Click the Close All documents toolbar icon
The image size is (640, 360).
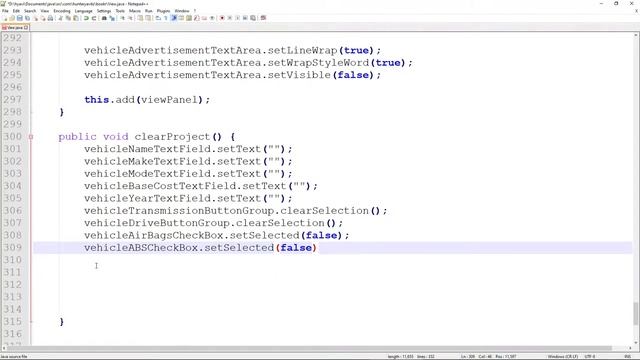click(43, 18)
